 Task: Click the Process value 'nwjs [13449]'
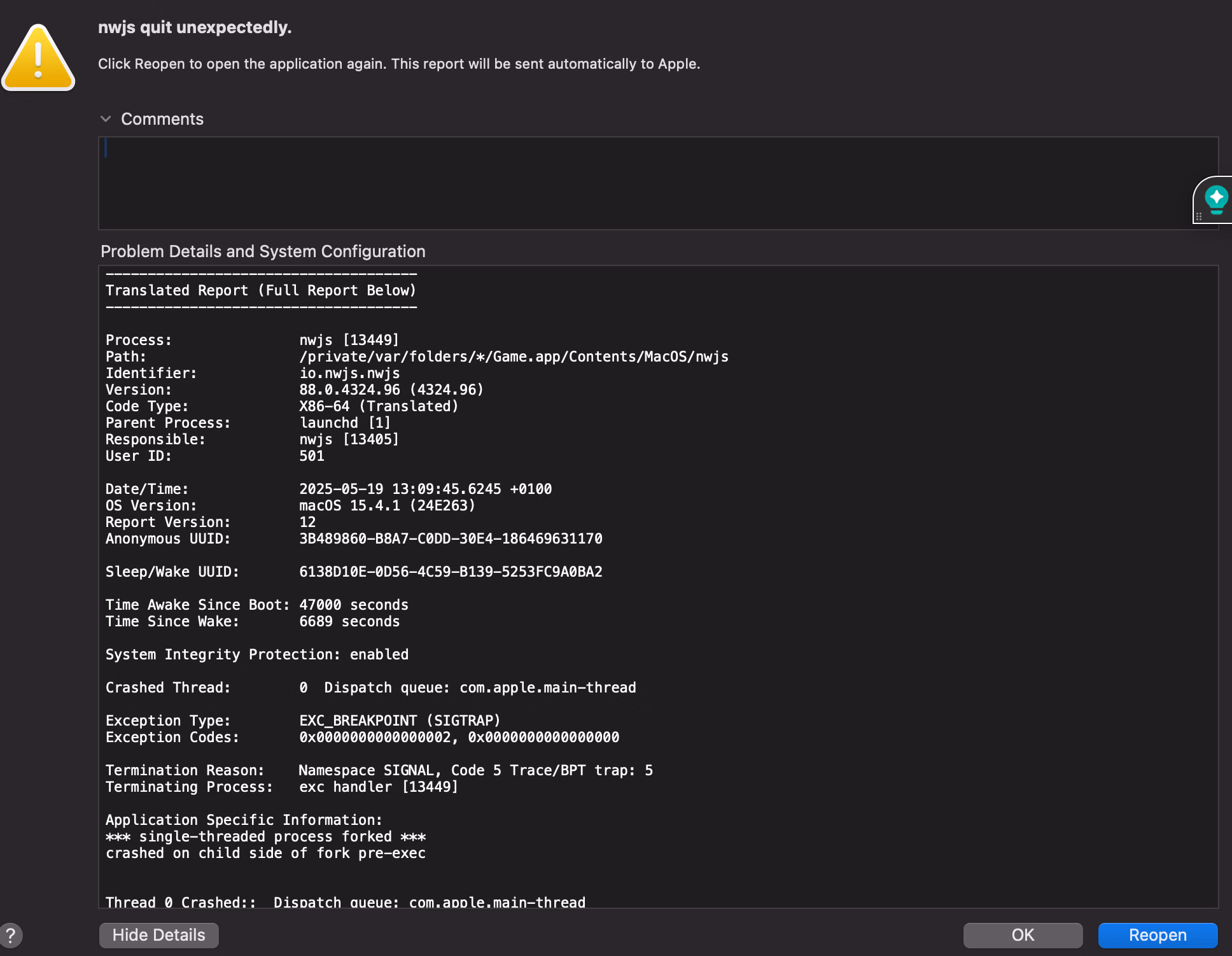point(349,340)
